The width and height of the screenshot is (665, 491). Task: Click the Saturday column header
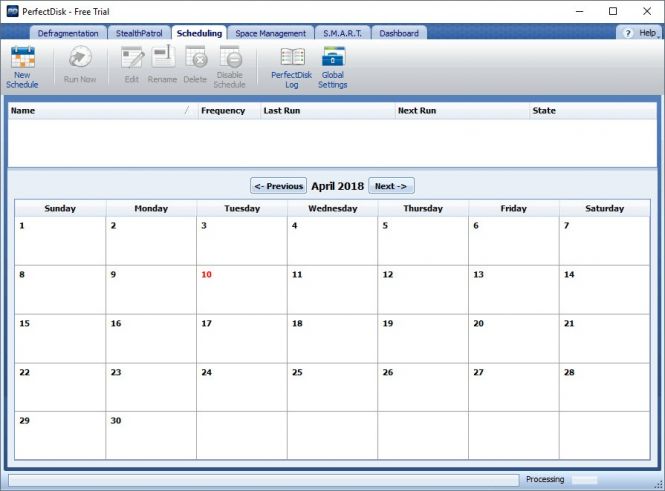pos(604,208)
